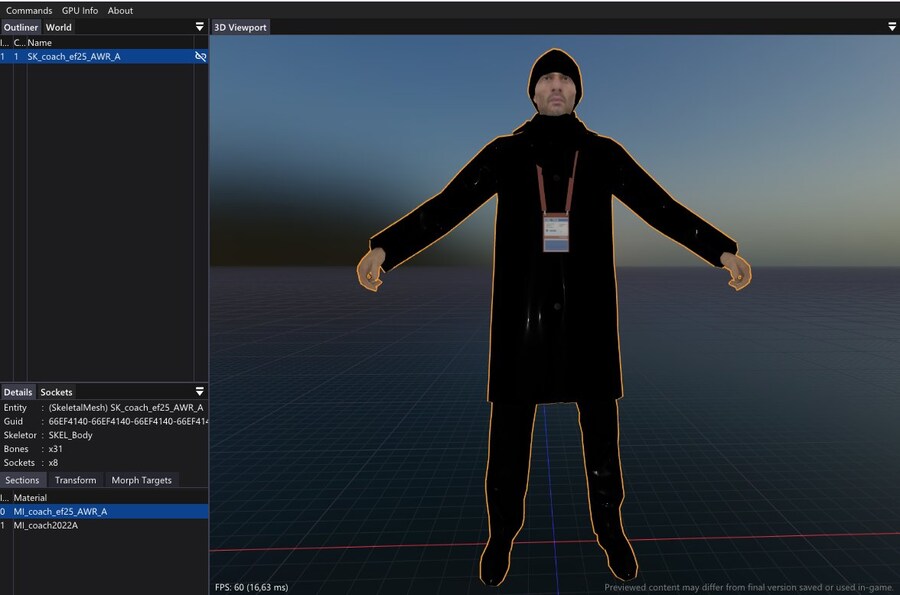This screenshot has width=900, height=595.
Task: Open the Commands menu
Action: coord(29,11)
